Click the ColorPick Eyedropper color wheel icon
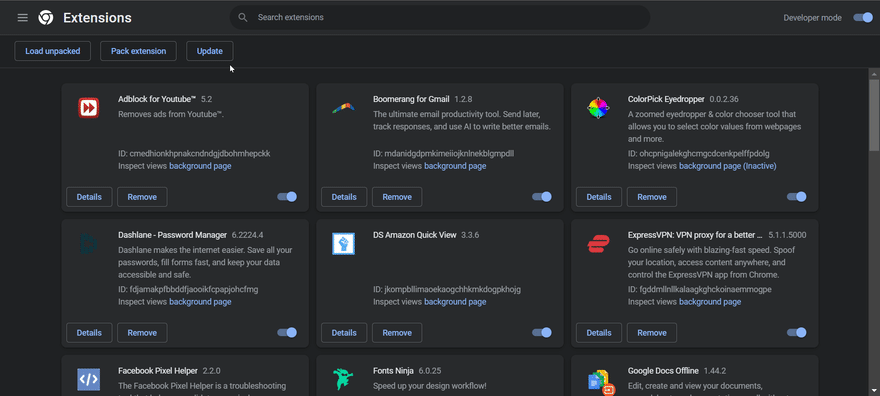Image resolution: width=880 pixels, height=396 pixels. coord(598,108)
